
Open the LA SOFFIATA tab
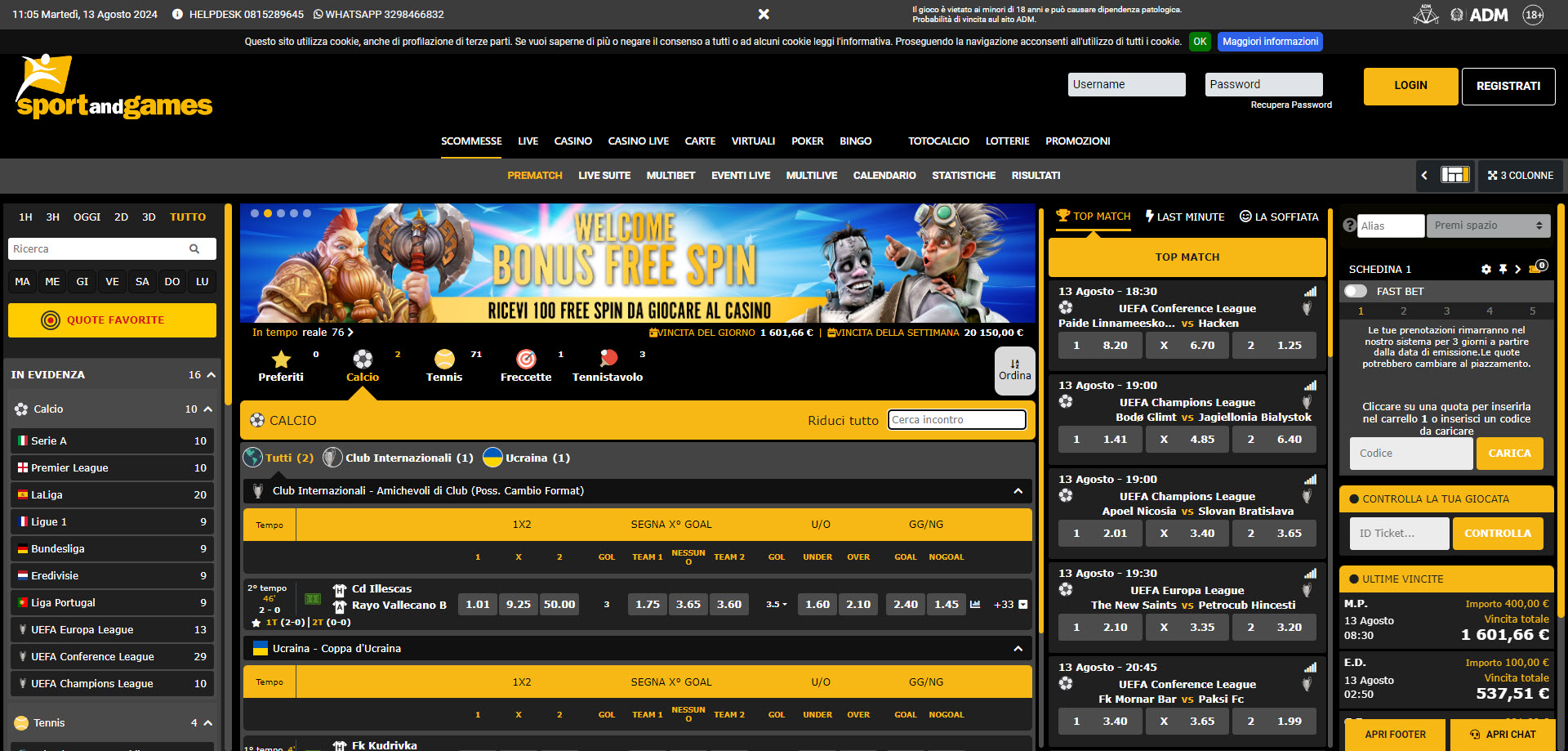(1279, 217)
